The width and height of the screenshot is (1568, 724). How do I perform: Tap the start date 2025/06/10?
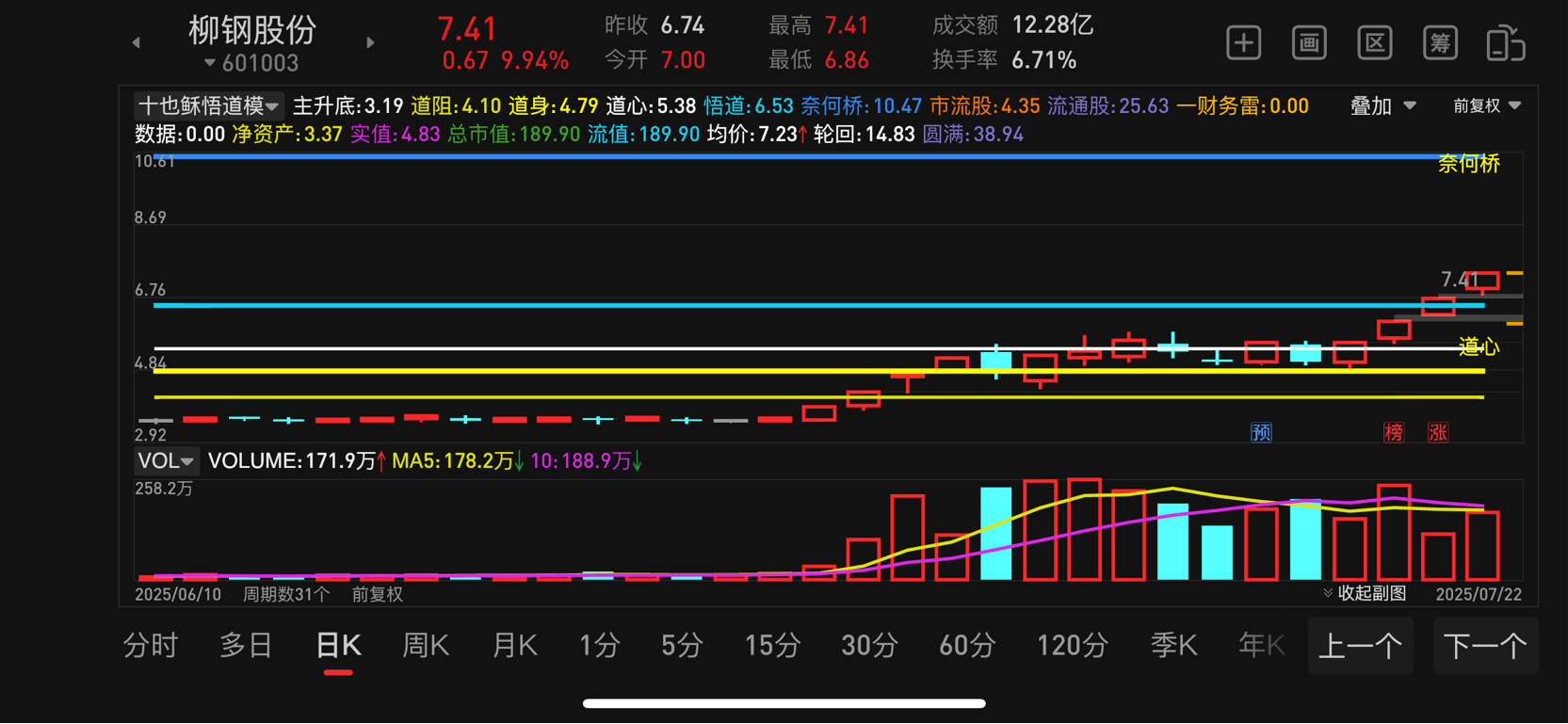(x=178, y=594)
